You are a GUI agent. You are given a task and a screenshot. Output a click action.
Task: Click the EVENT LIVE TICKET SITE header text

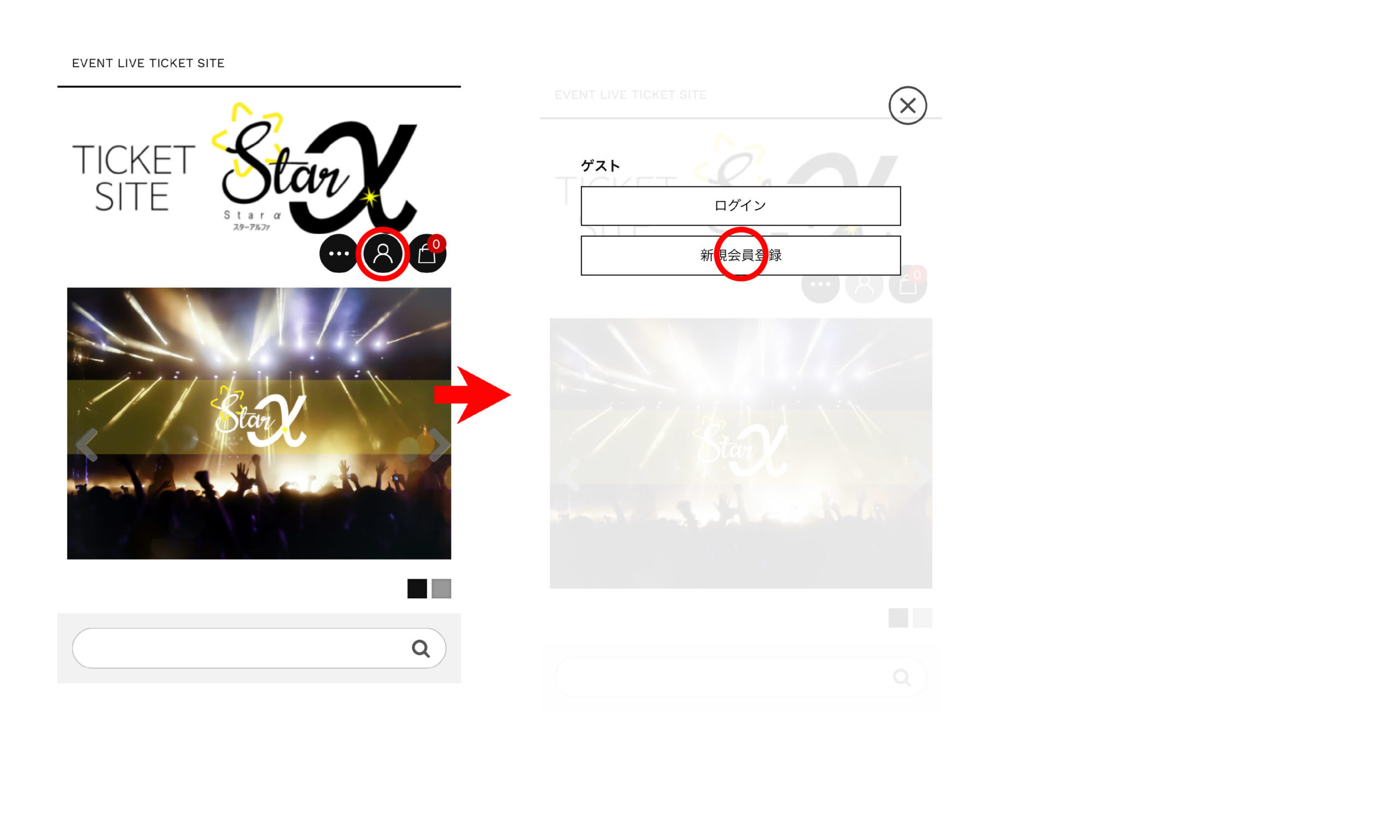pos(148,63)
